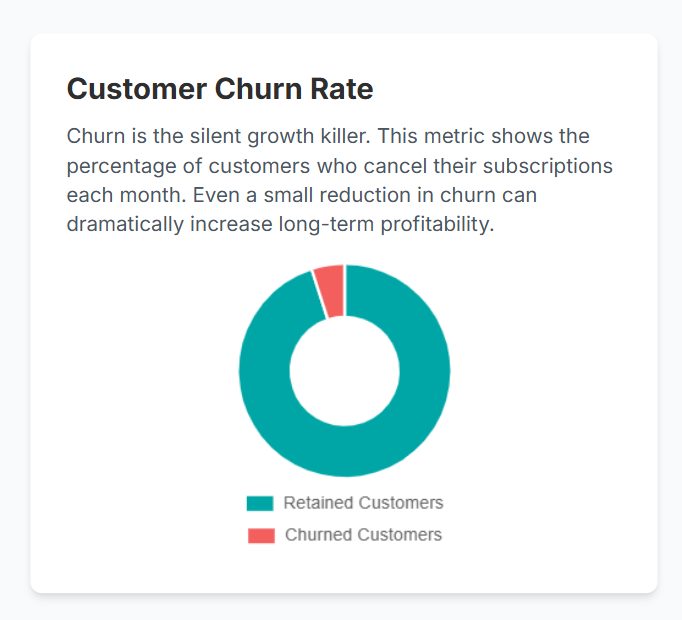Click the word "Churn" in the heading
This screenshot has height=620, width=682.
pyautogui.click(x=255, y=89)
